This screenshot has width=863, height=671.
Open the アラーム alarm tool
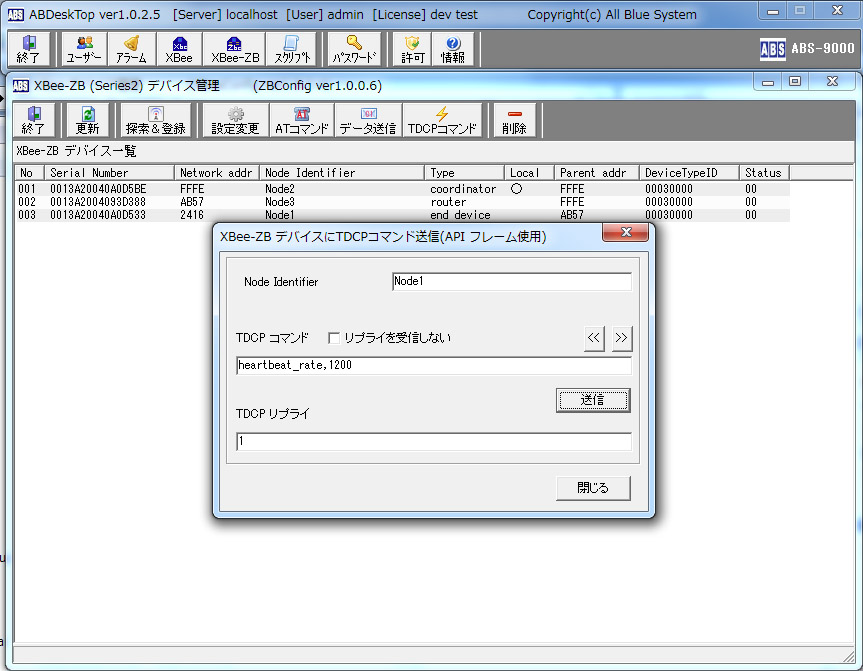tap(132, 49)
